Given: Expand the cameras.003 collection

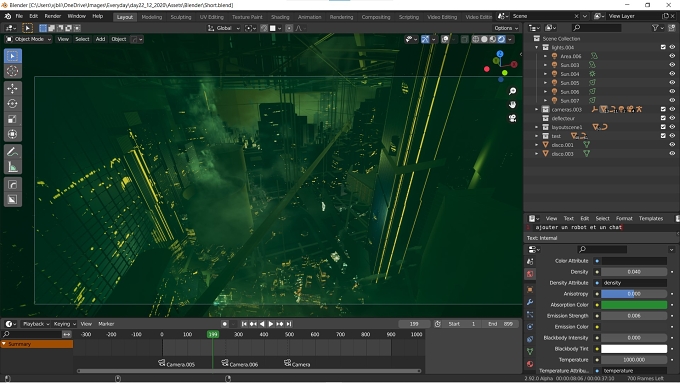Looking at the screenshot, I should tap(536, 109).
